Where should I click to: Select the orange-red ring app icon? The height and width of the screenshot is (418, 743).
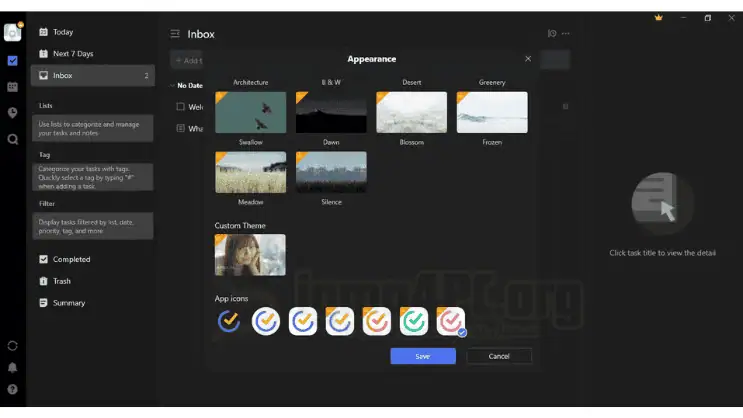click(377, 321)
